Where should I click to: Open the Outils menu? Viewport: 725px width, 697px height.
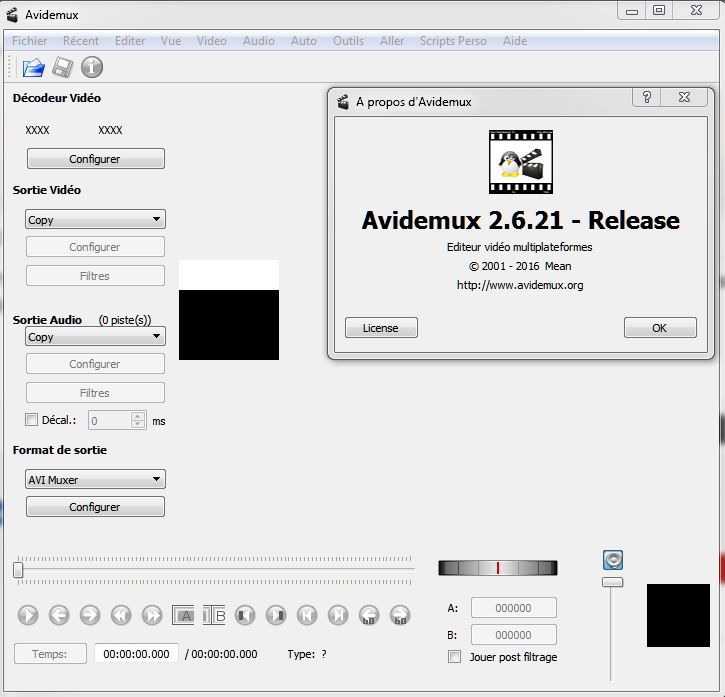[x=349, y=41]
